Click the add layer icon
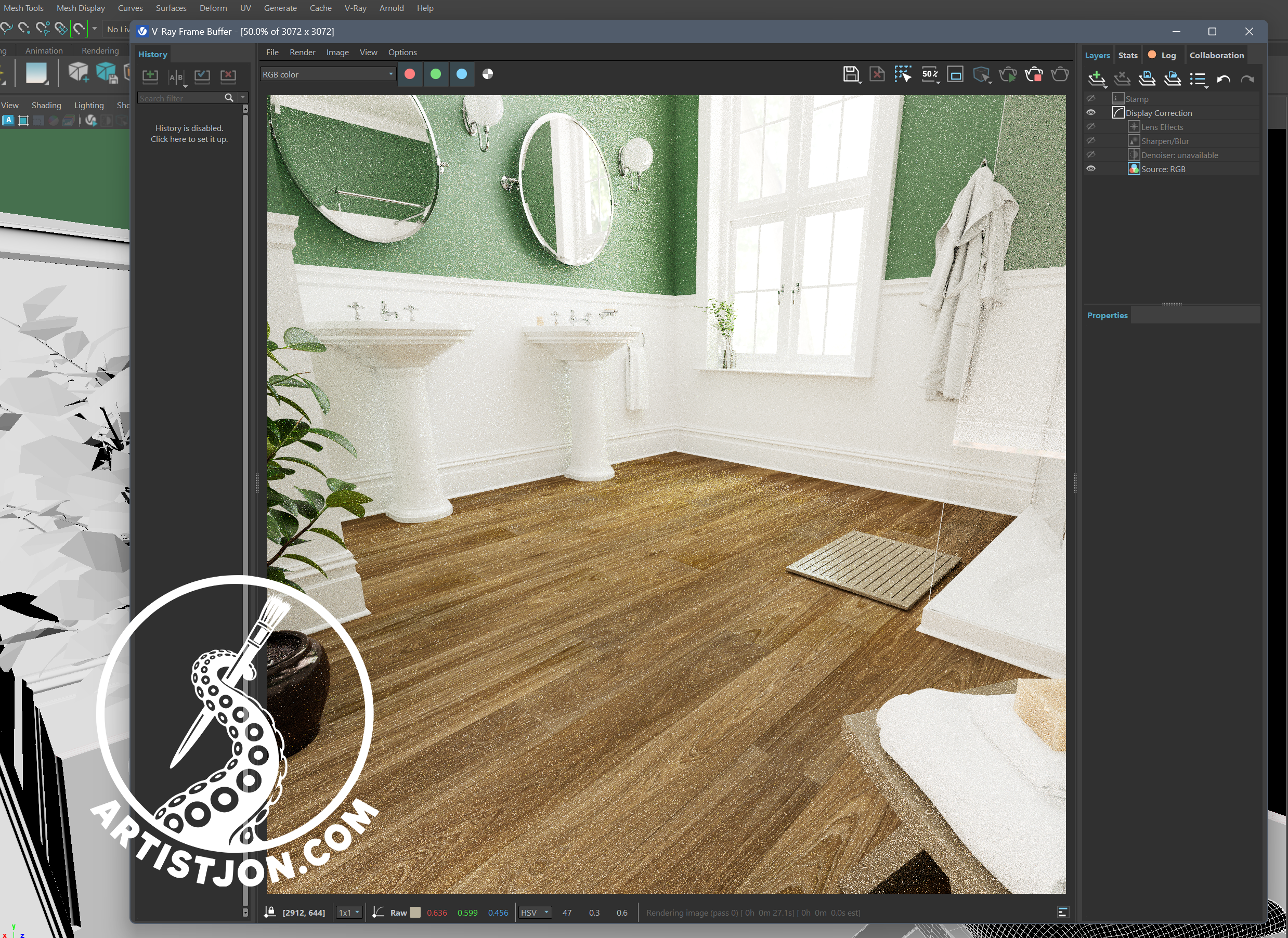1288x938 pixels. pyautogui.click(x=1096, y=79)
